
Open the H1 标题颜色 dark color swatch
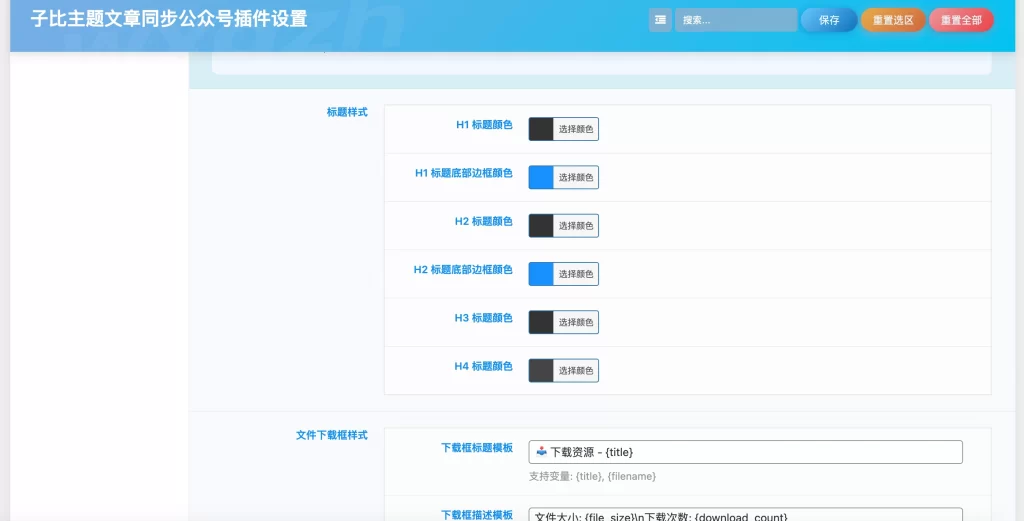pos(541,129)
